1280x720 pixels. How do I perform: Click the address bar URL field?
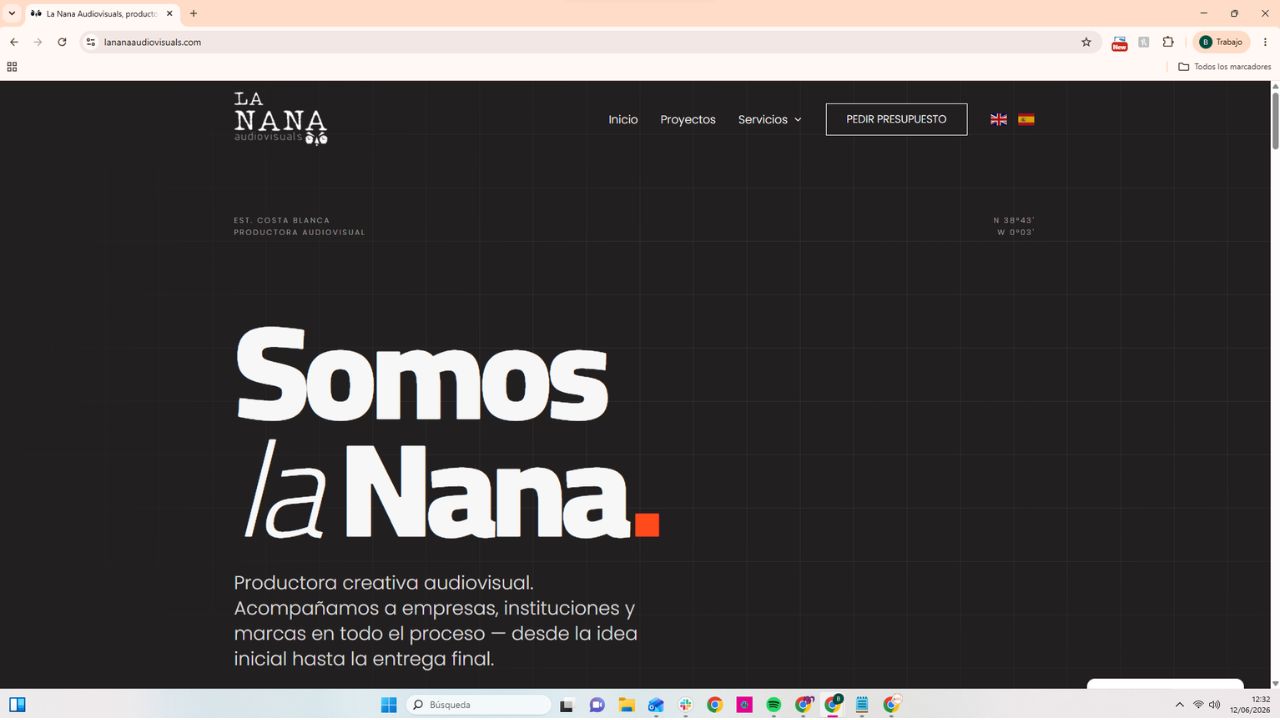point(588,42)
